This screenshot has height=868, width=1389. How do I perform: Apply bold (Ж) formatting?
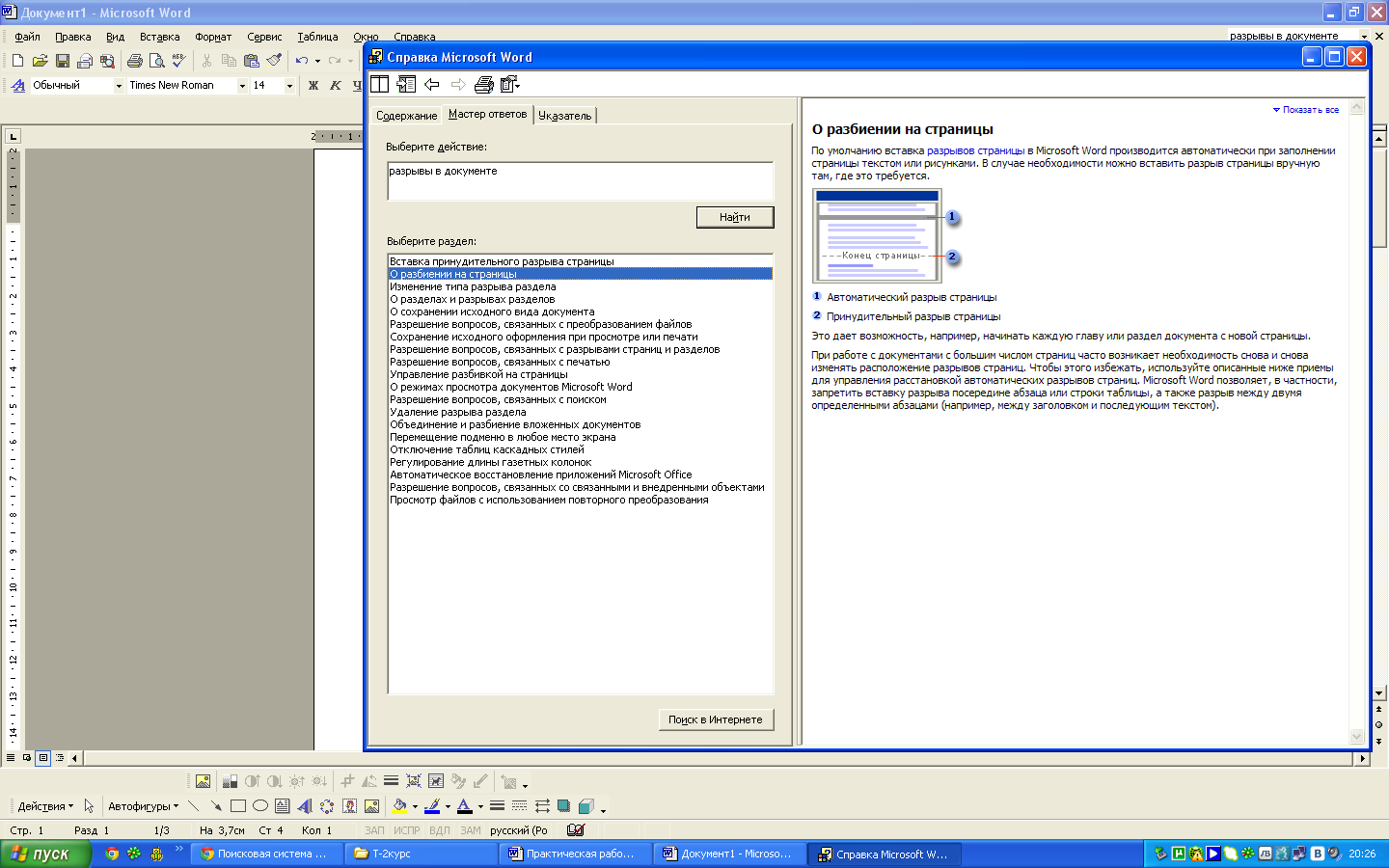(x=313, y=86)
